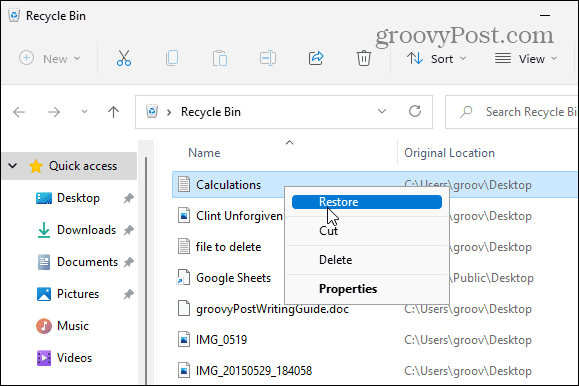
Task: Open the Sort options dropdown
Action: (437, 59)
